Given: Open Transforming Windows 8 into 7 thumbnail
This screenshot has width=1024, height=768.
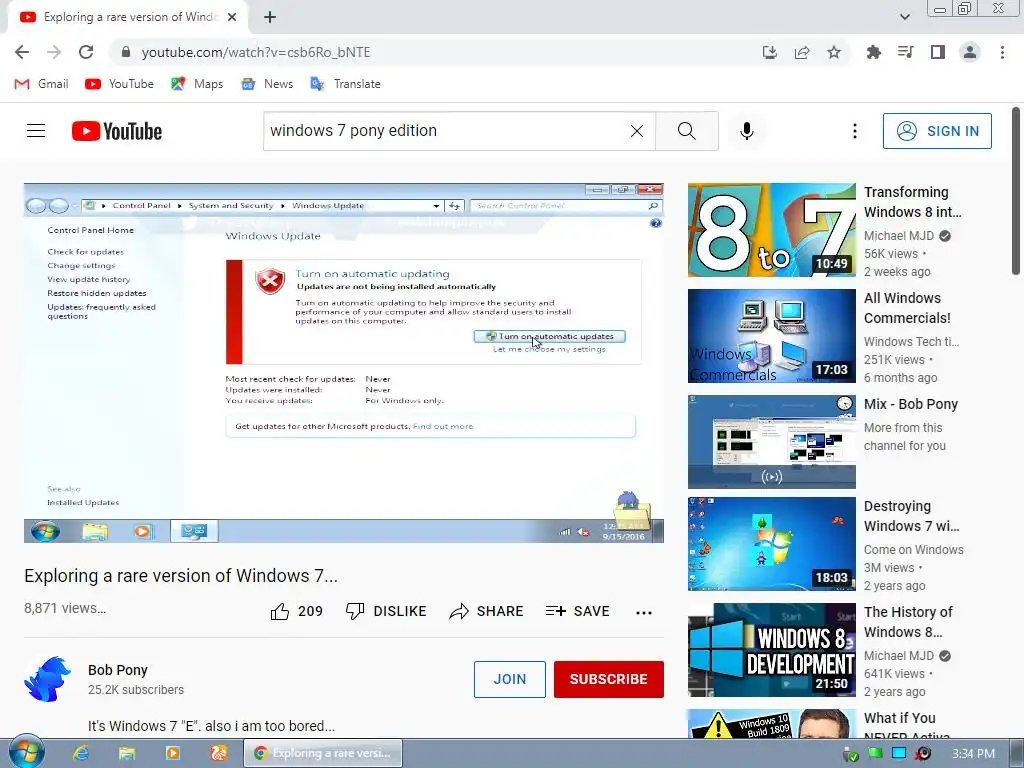Looking at the screenshot, I should (771, 230).
